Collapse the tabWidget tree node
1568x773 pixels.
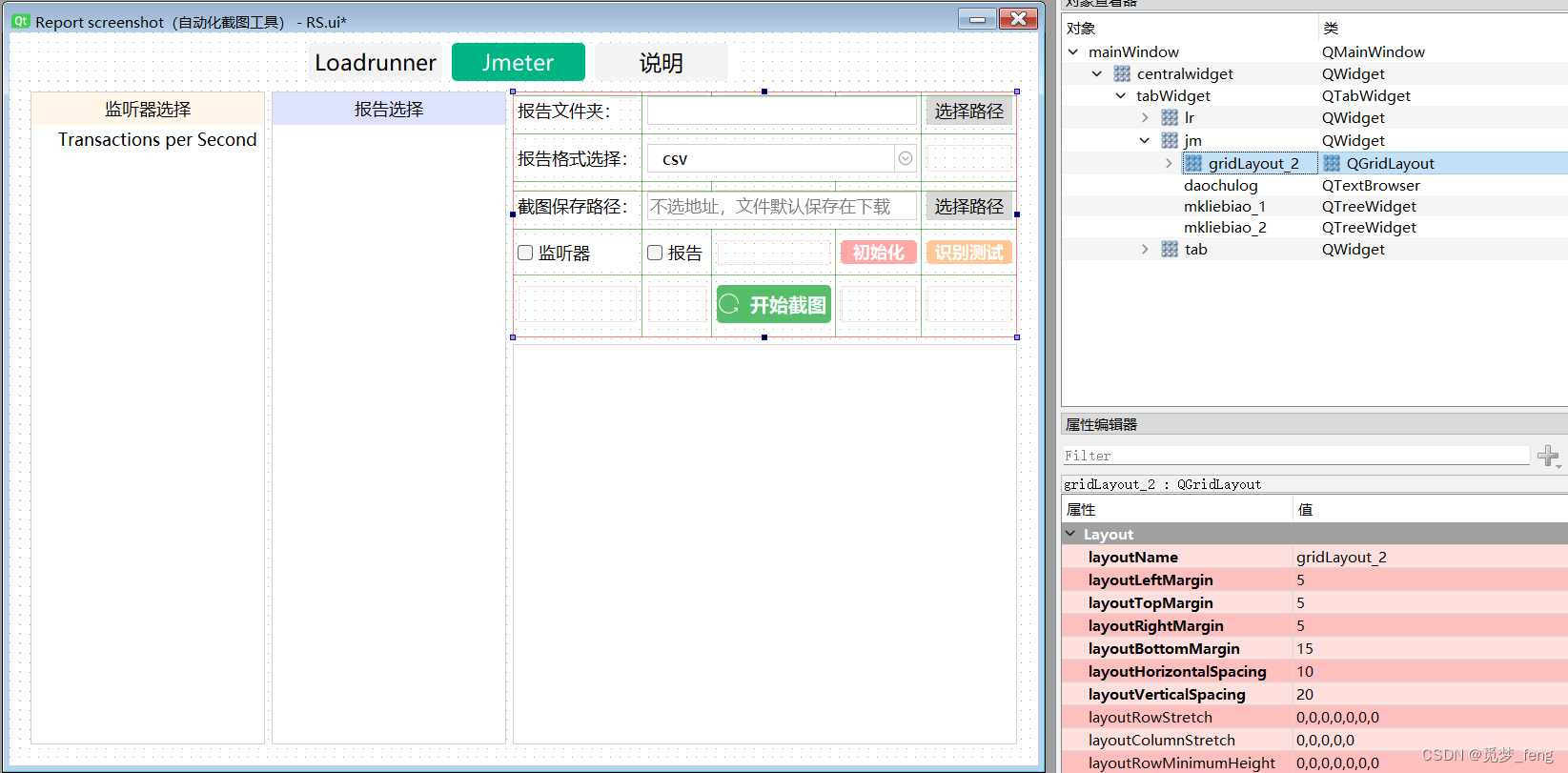(x=1121, y=95)
